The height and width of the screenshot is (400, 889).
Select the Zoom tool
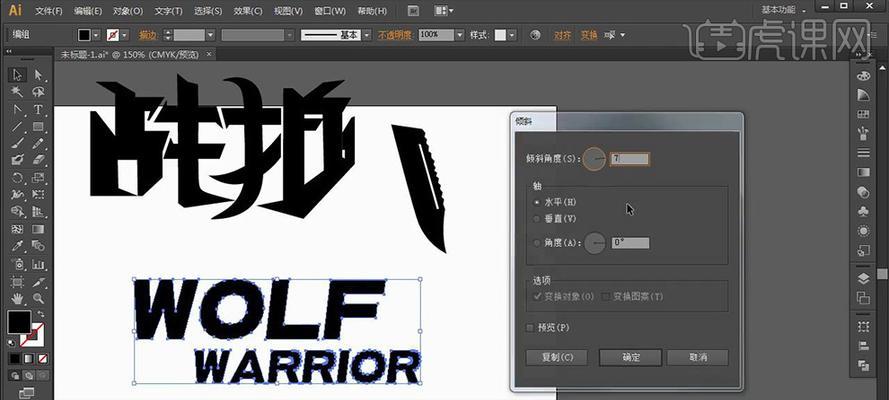click(x=38, y=298)
